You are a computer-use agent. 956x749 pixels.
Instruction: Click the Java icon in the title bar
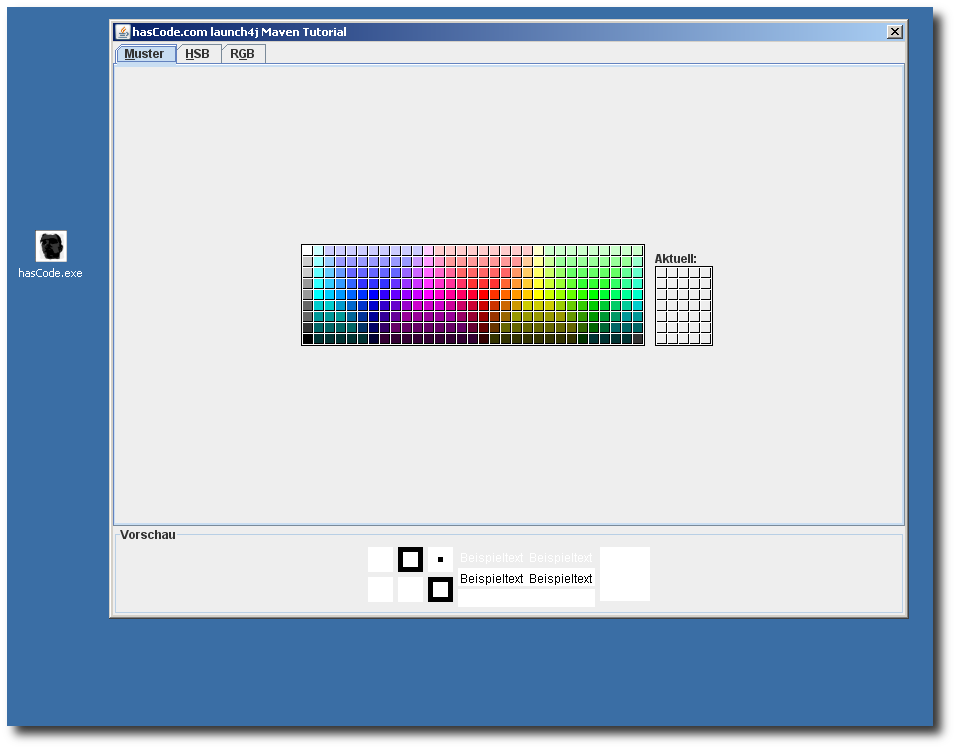[122, 32]
